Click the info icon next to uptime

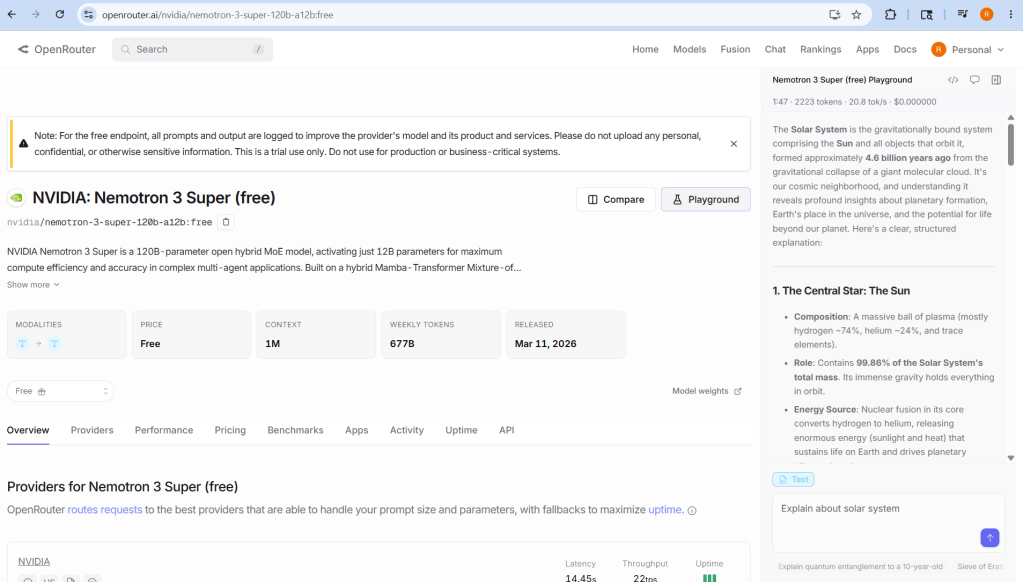point(692,510)
